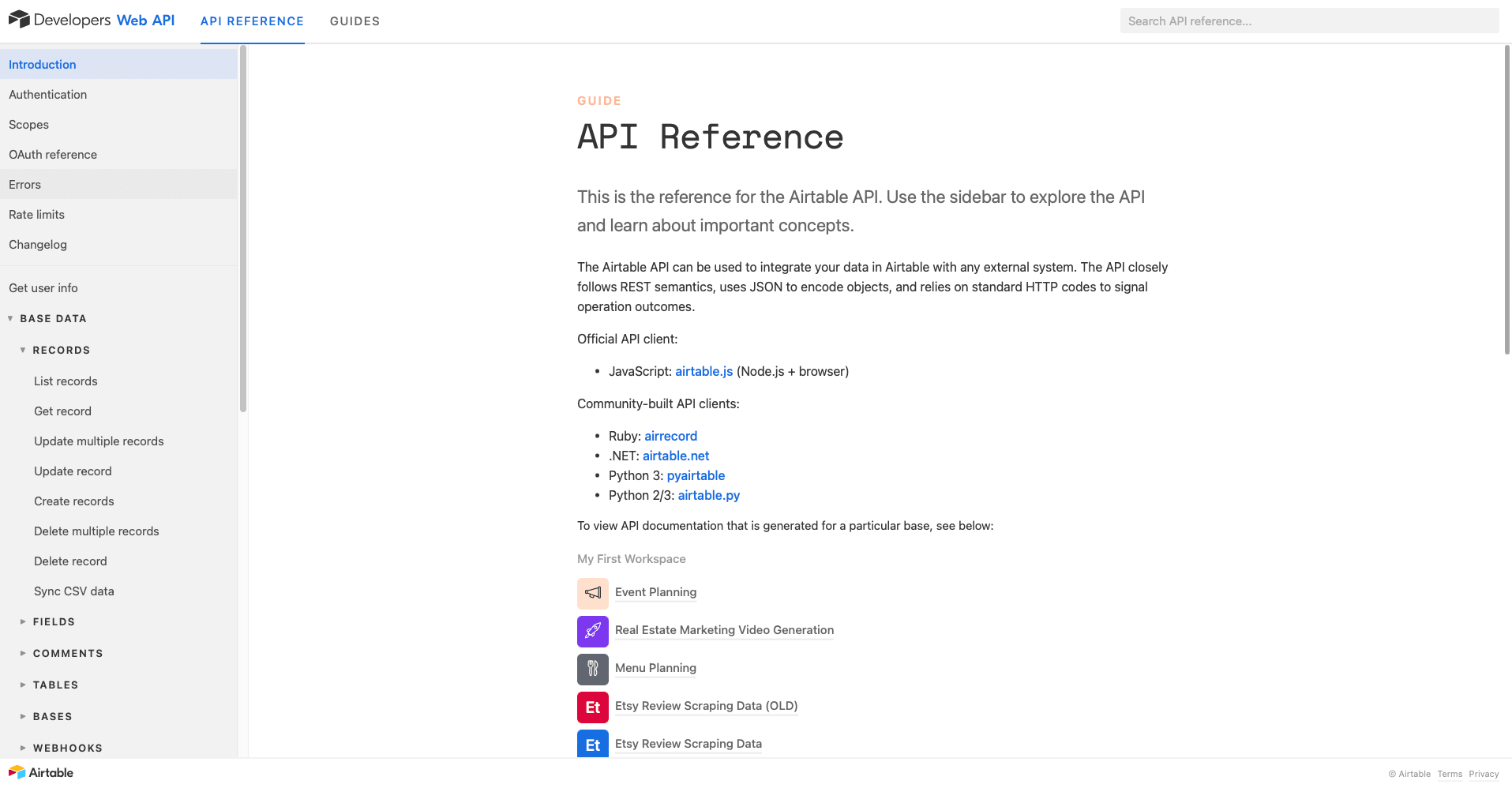Open the pyairtable link
The image size is (1512, 788).
coord(696,475)
